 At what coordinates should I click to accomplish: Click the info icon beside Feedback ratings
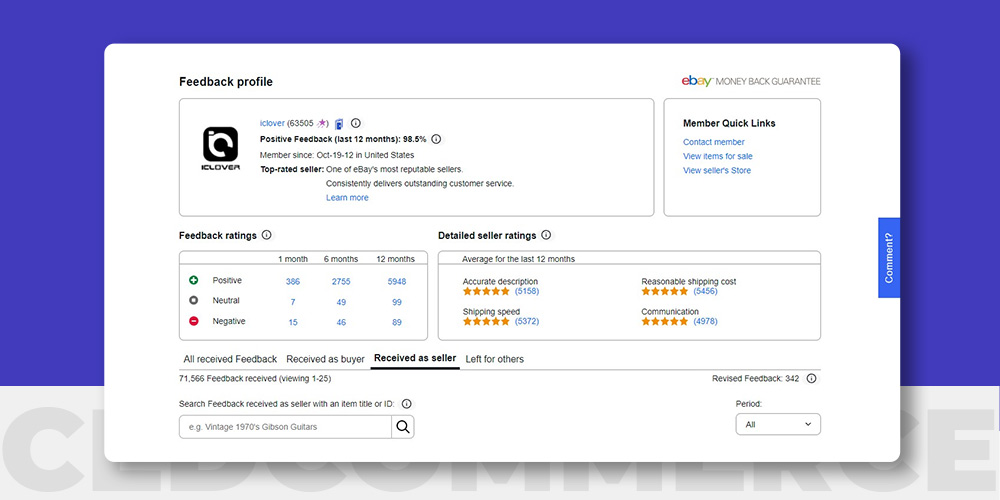[267, 235]
